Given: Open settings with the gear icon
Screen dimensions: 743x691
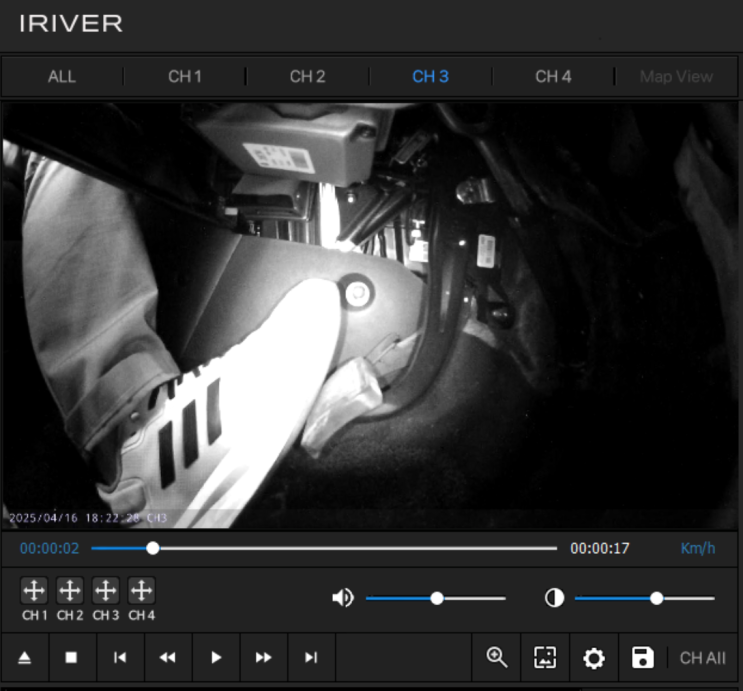Looking at the screenshot, I should tap(594, 658).
